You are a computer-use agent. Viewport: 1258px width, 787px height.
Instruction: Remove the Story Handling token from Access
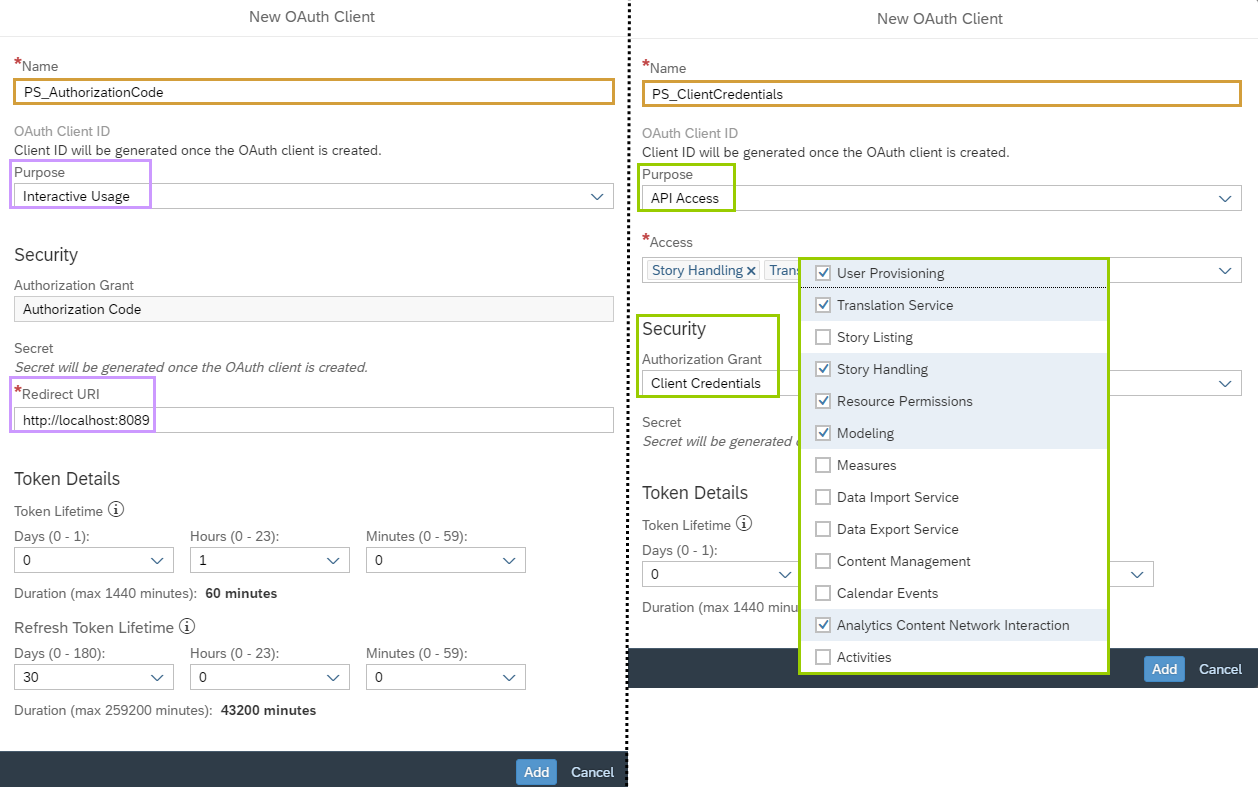click(751, 271)
